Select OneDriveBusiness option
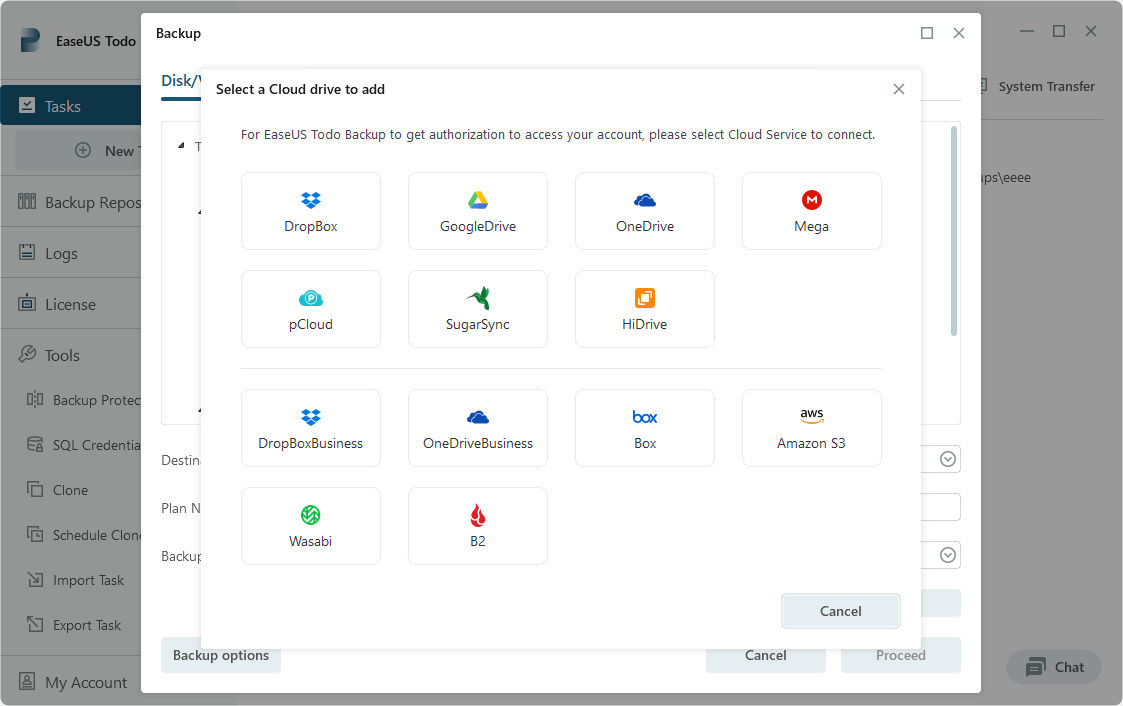The height and width of the screenshot is (706, 1123). [x=478, y=428]
